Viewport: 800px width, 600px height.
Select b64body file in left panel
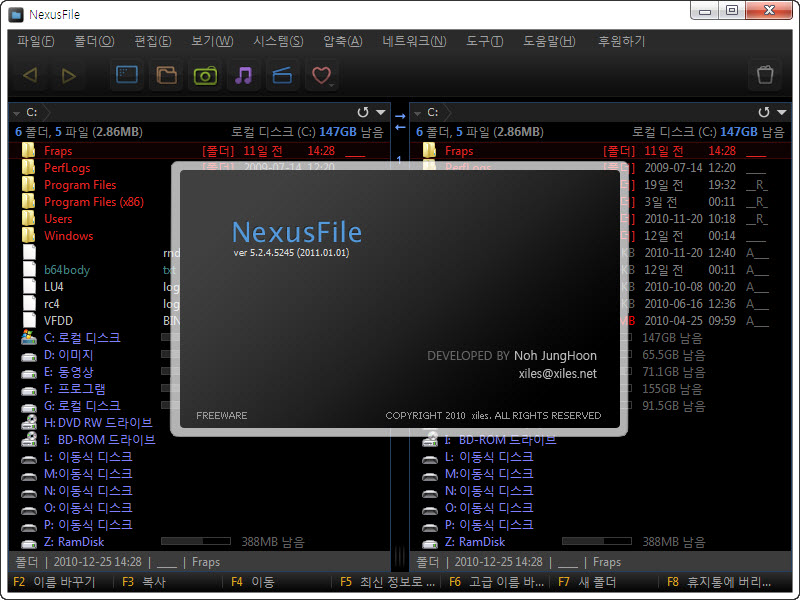(x=67, y=270)
